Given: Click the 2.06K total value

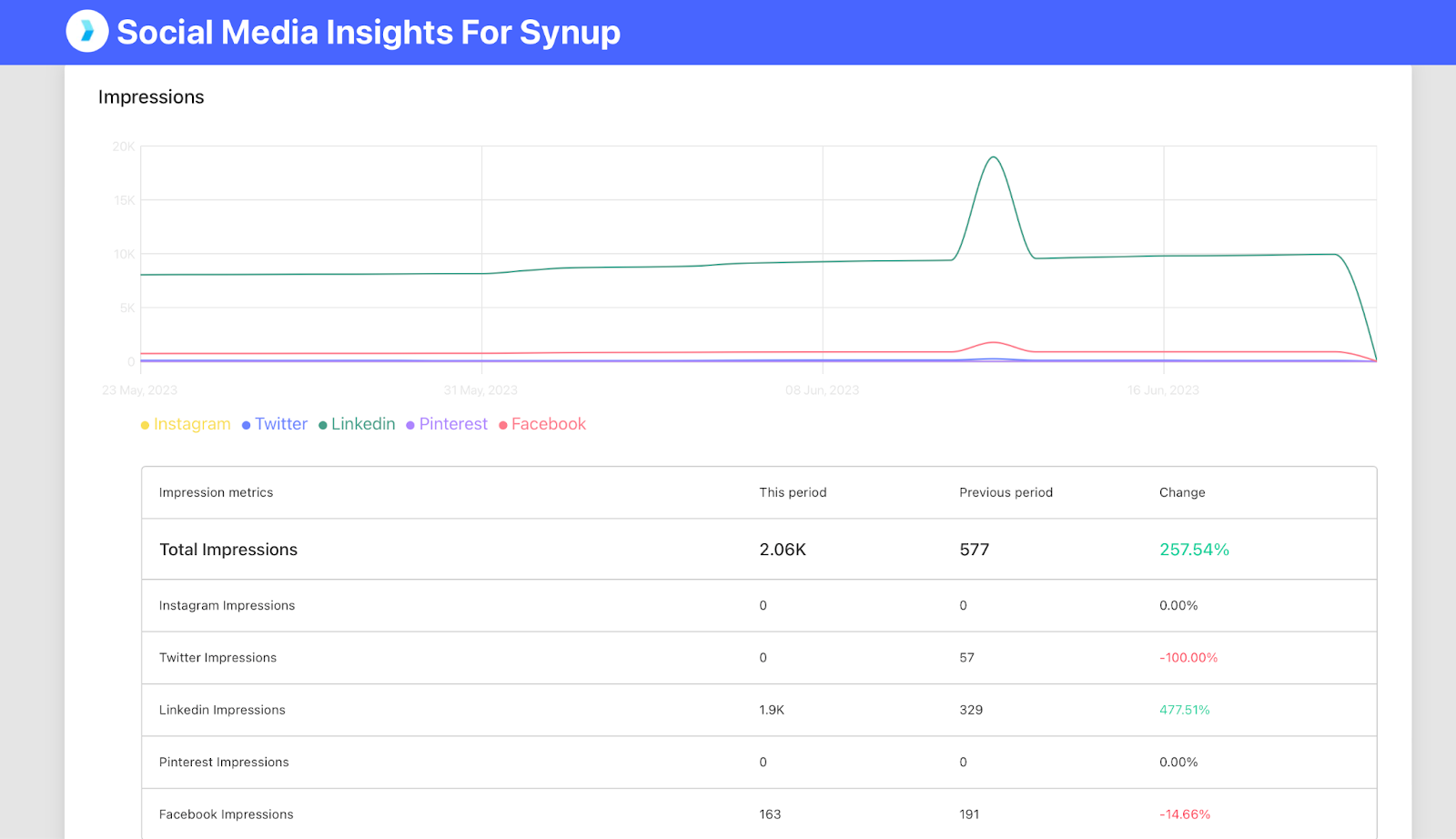Looking at the screenshot, I should click(783, 550).
